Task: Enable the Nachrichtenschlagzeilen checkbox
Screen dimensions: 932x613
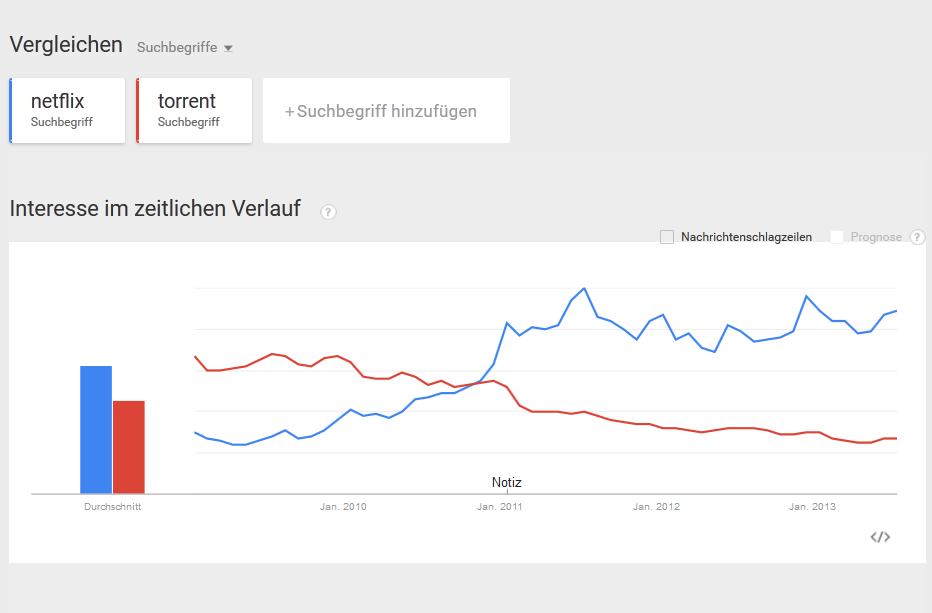Action: pyautogui.click(x=667, y=237)
